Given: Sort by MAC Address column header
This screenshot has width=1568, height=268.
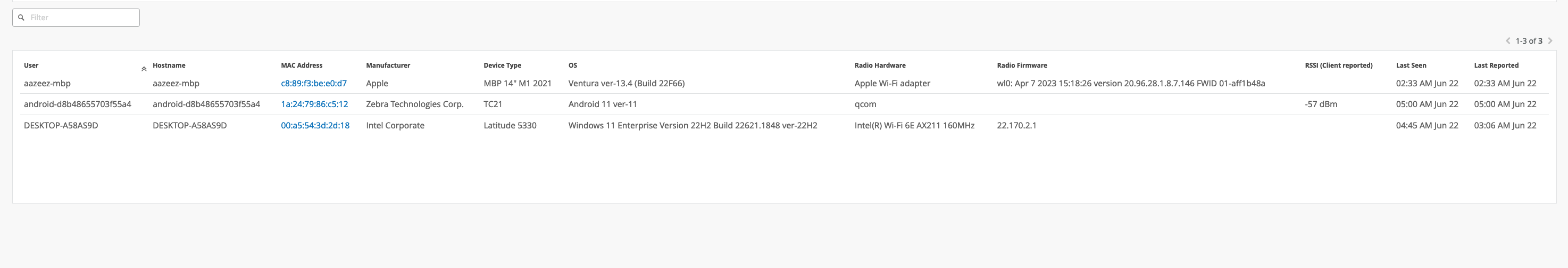Looking at the screenshot, I should tap(301, 65).
